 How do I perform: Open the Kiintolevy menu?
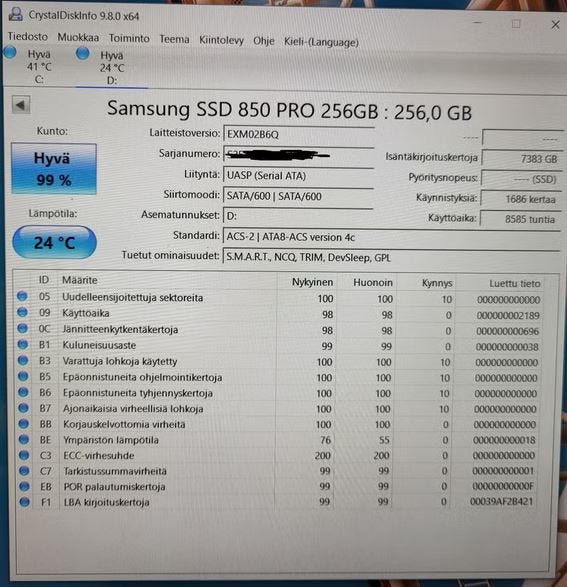(221, 40)
